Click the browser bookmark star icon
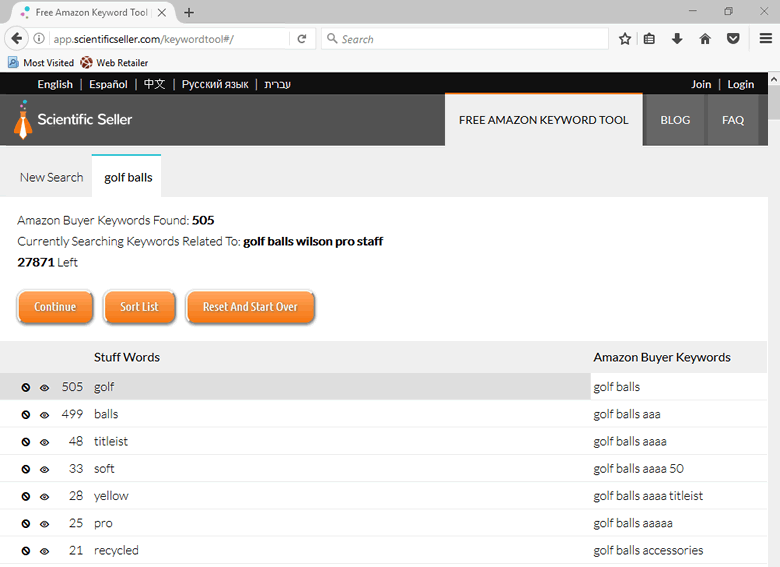 pos(625,39)
